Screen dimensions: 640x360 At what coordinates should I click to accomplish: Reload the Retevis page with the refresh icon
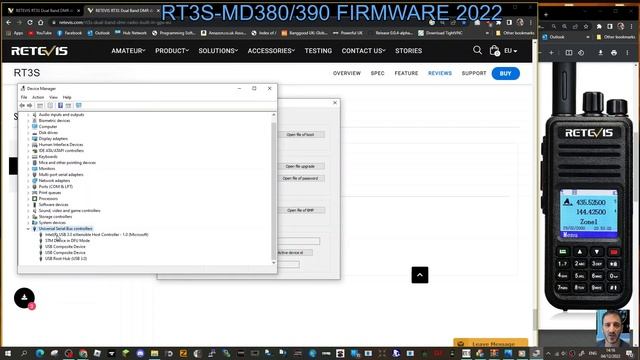(x=30, y=22)
